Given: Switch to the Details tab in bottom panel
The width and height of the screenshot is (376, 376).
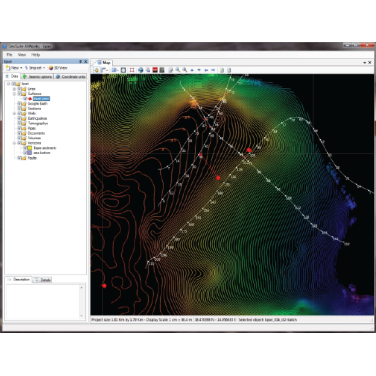Looking at the screenshot, I should [x=42, y=280].
